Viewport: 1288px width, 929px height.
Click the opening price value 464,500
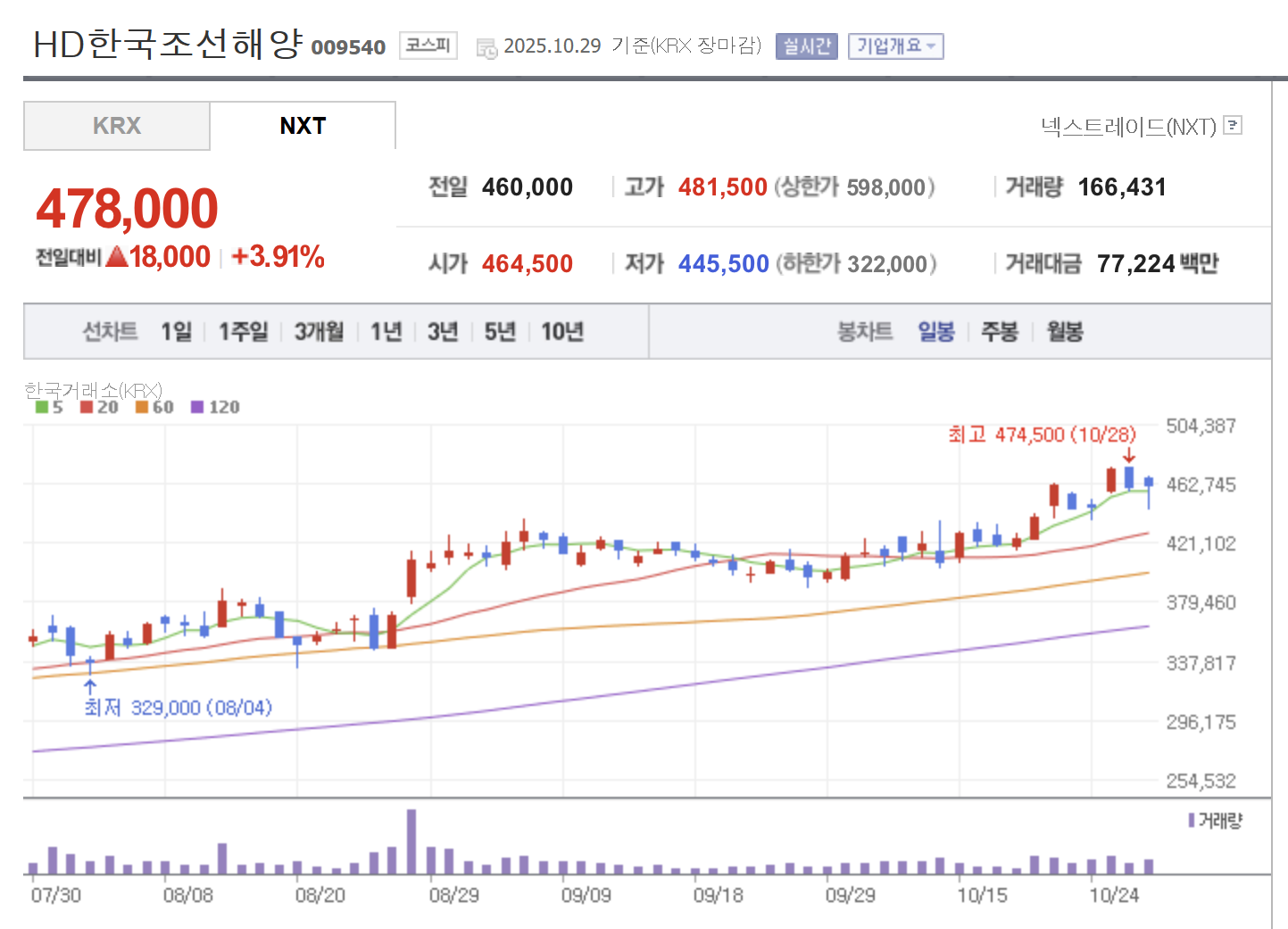click(528, 264)
